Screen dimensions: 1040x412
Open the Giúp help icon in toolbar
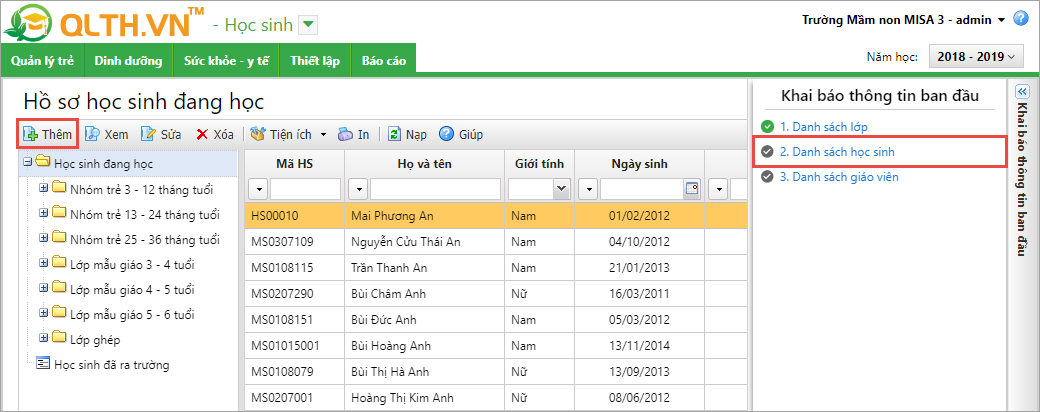coord(446,134)
